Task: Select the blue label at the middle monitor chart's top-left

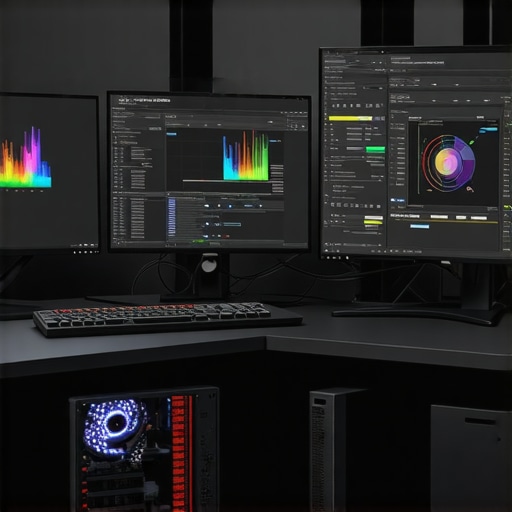Action: [171, 134]
